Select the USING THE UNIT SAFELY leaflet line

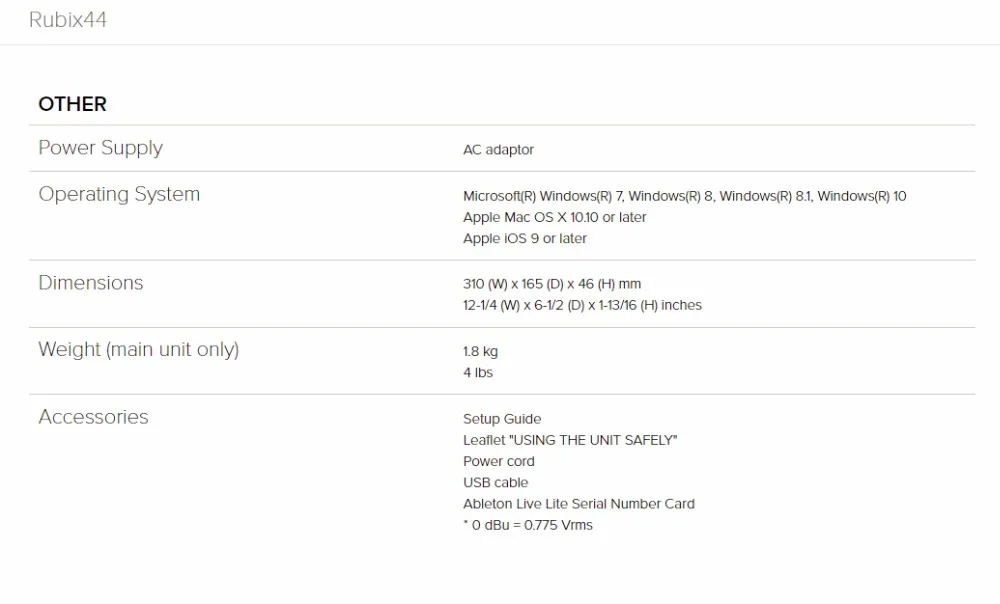570,440
